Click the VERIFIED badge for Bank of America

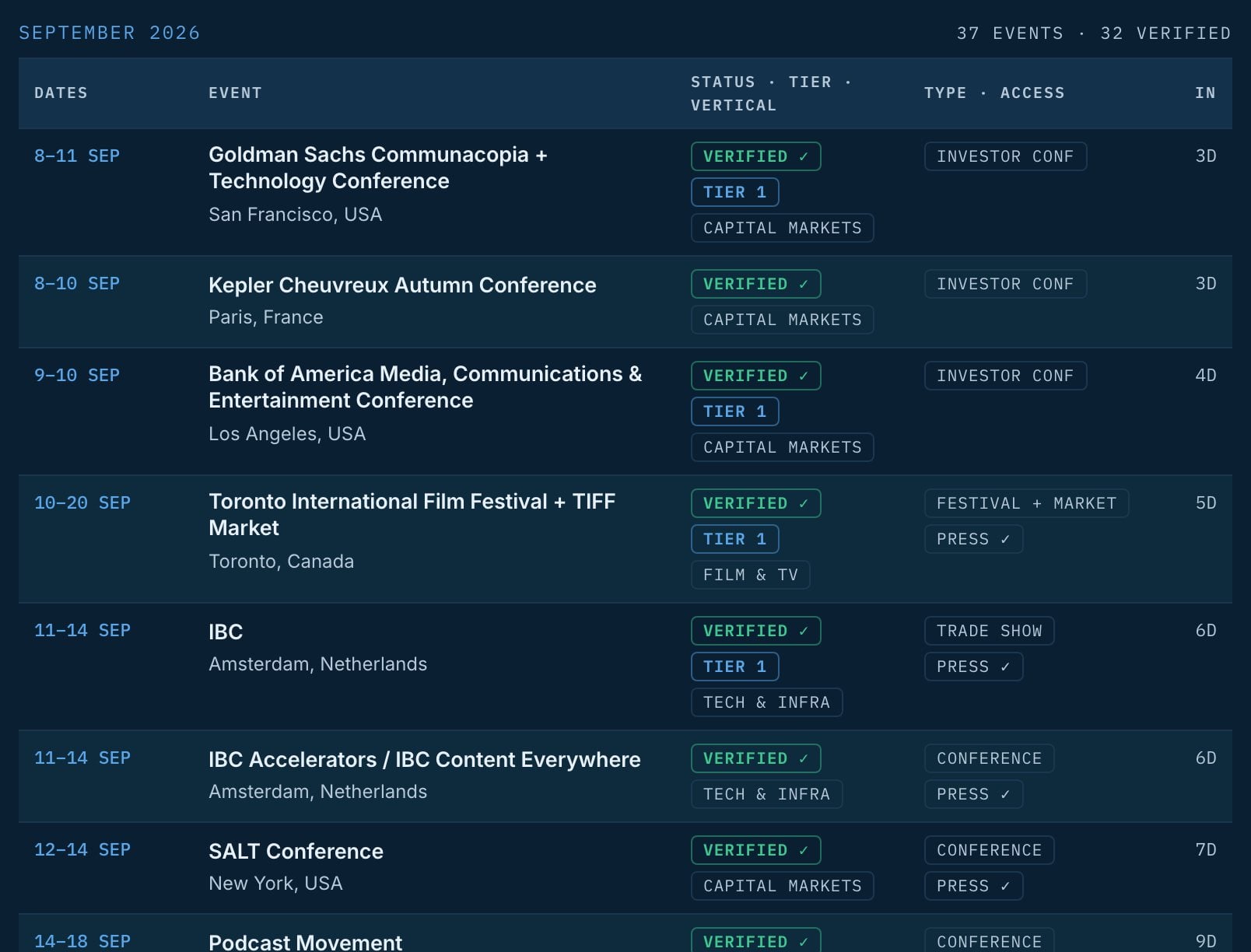tap(755, 376)
